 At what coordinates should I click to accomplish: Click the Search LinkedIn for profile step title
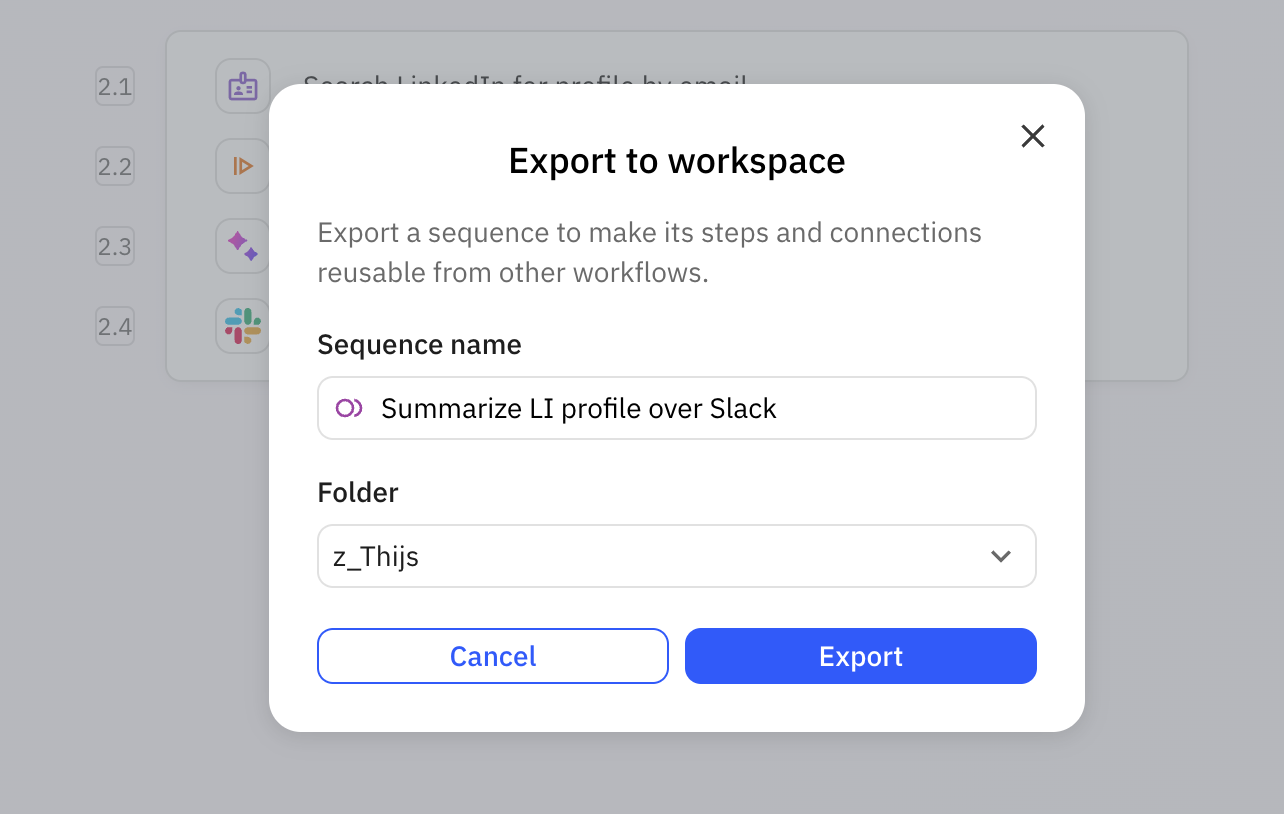(527, 86)
